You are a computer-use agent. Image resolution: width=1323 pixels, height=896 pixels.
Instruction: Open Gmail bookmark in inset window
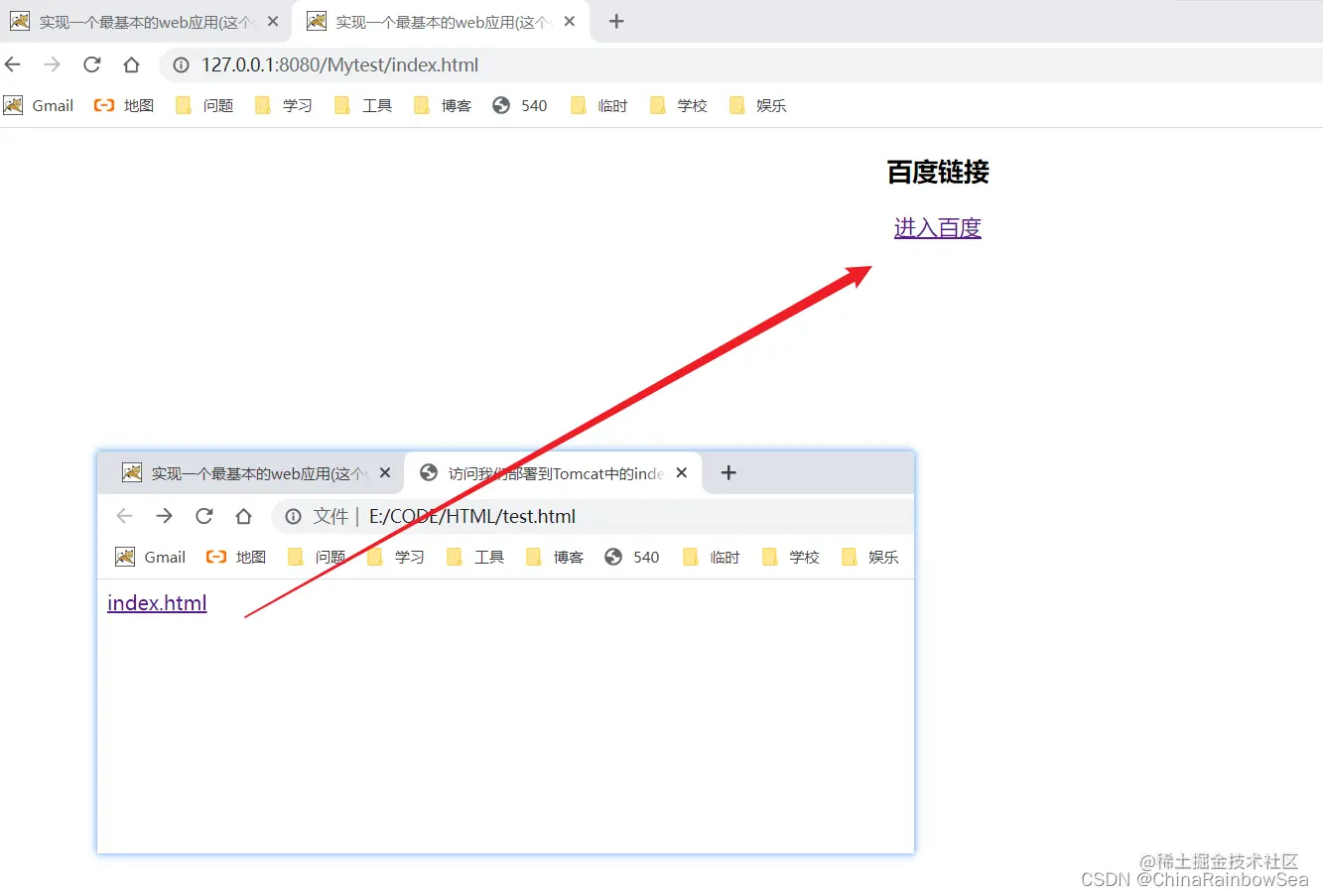151,557
